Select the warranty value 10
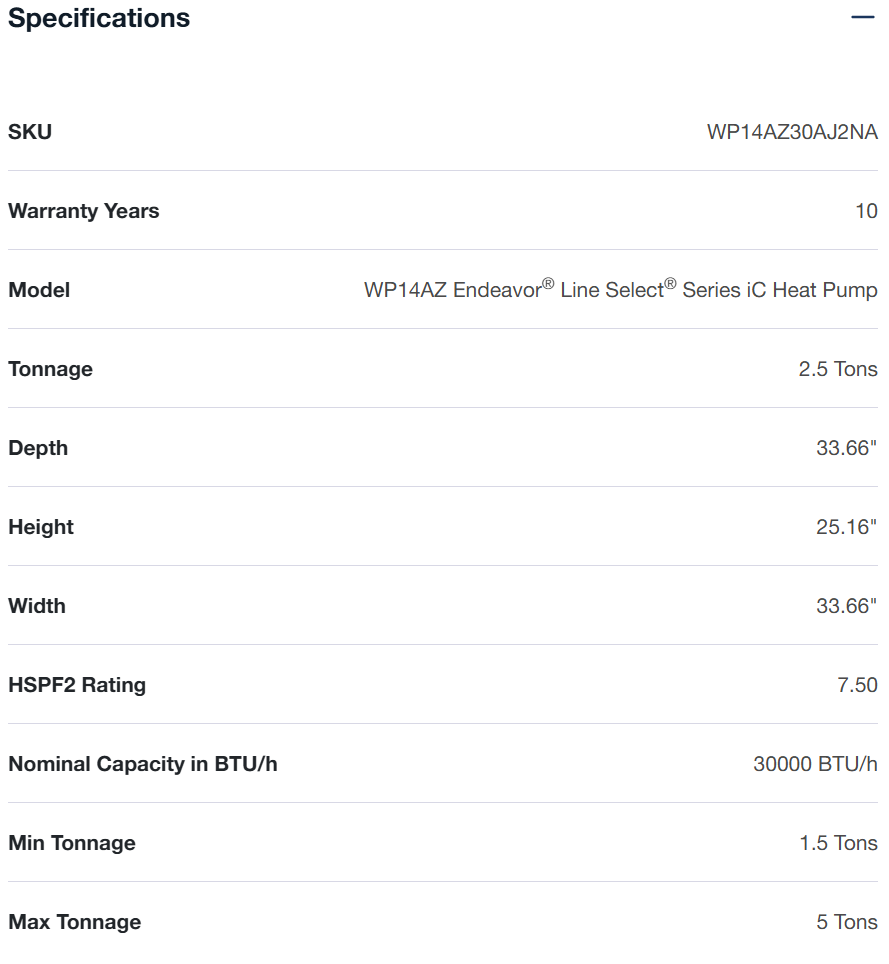This screenshot has width=889, height=964. 866,211
